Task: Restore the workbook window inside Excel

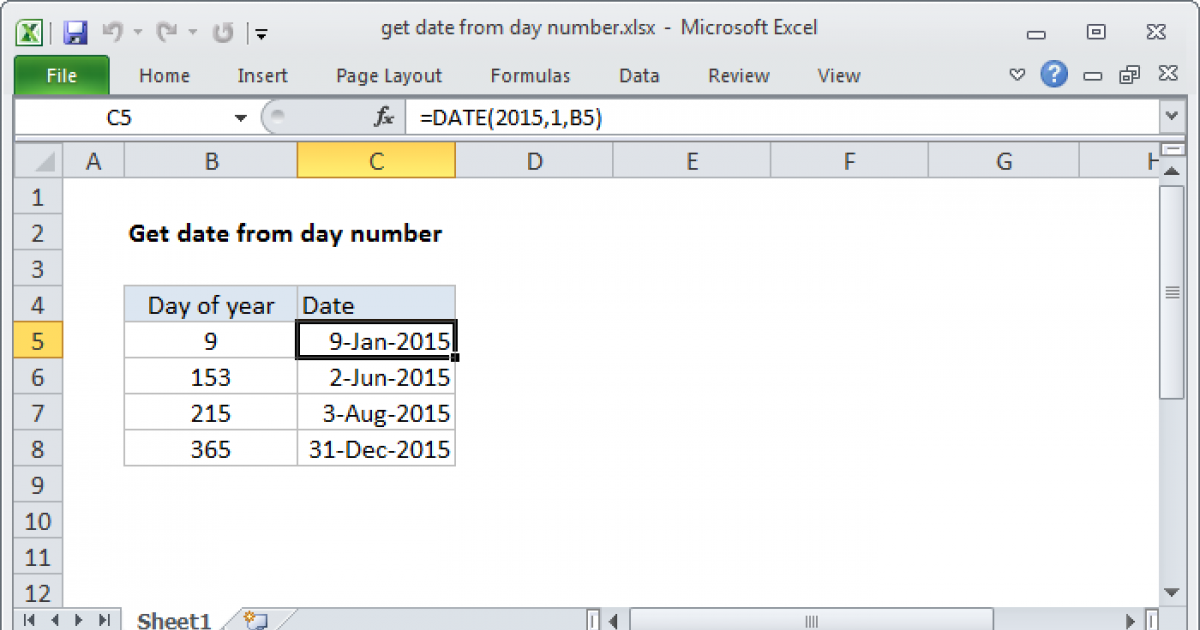Action: (1129, 75)
